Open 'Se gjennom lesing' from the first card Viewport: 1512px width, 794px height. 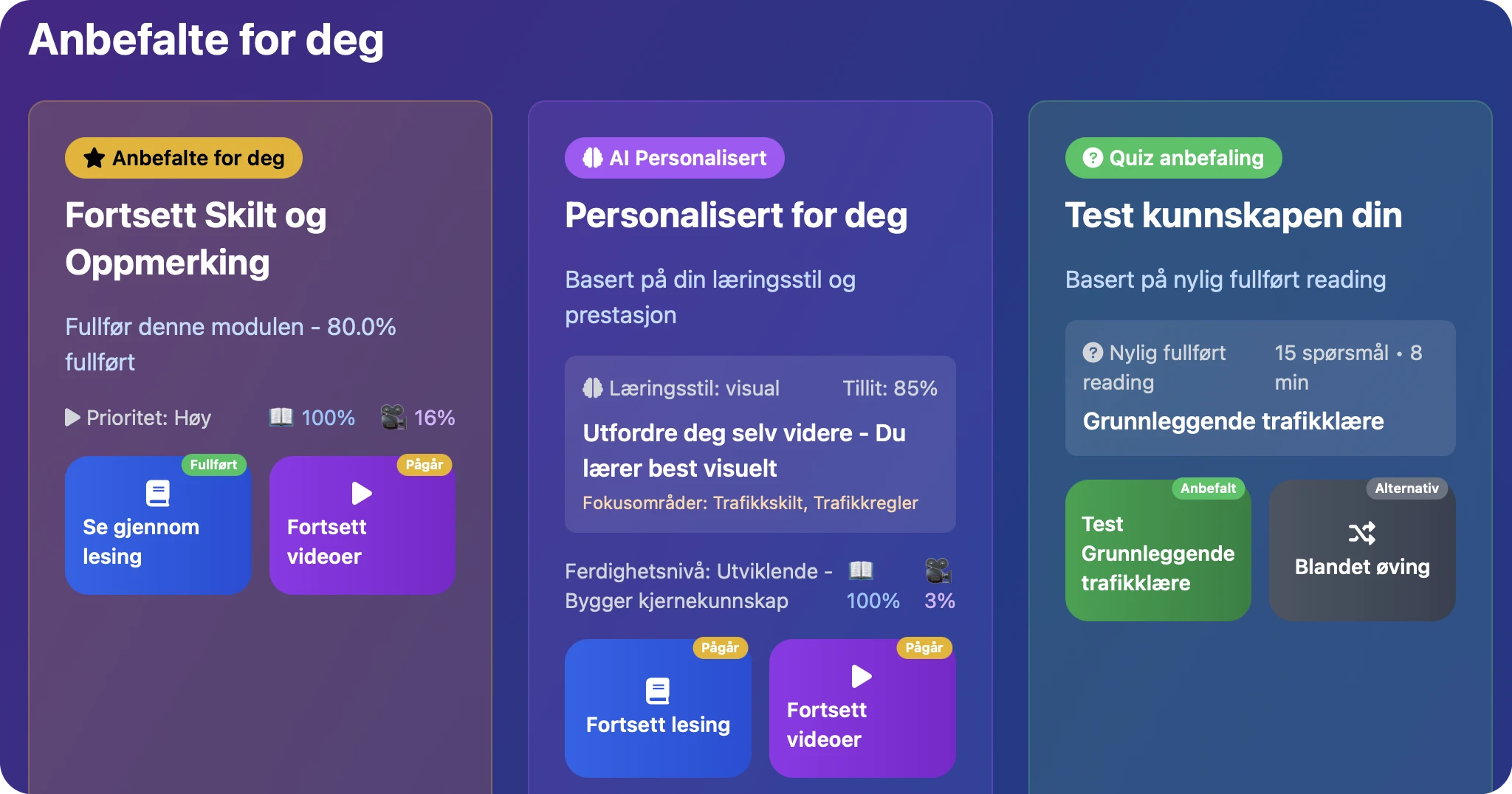[158, 525]
